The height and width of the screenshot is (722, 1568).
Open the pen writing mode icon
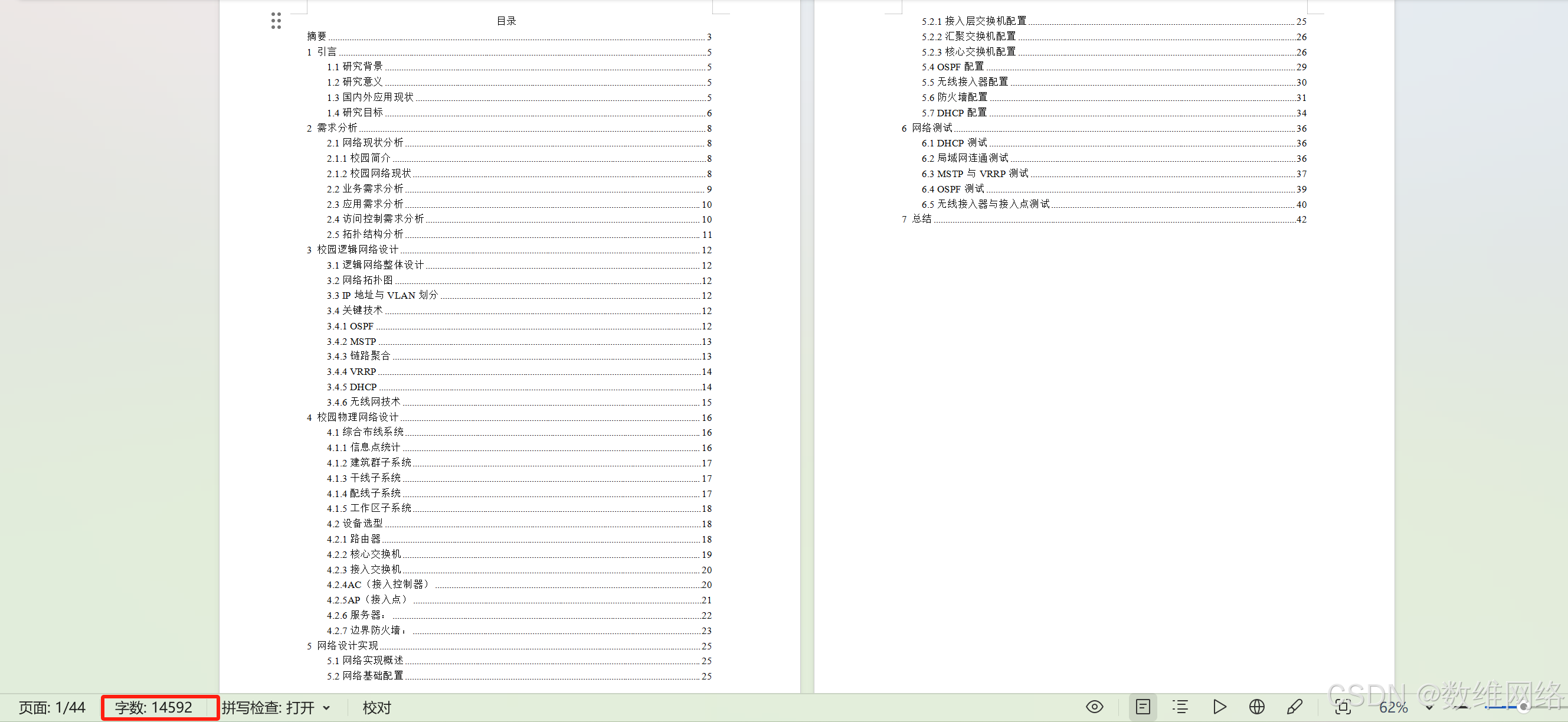[x=1294, y=707]
